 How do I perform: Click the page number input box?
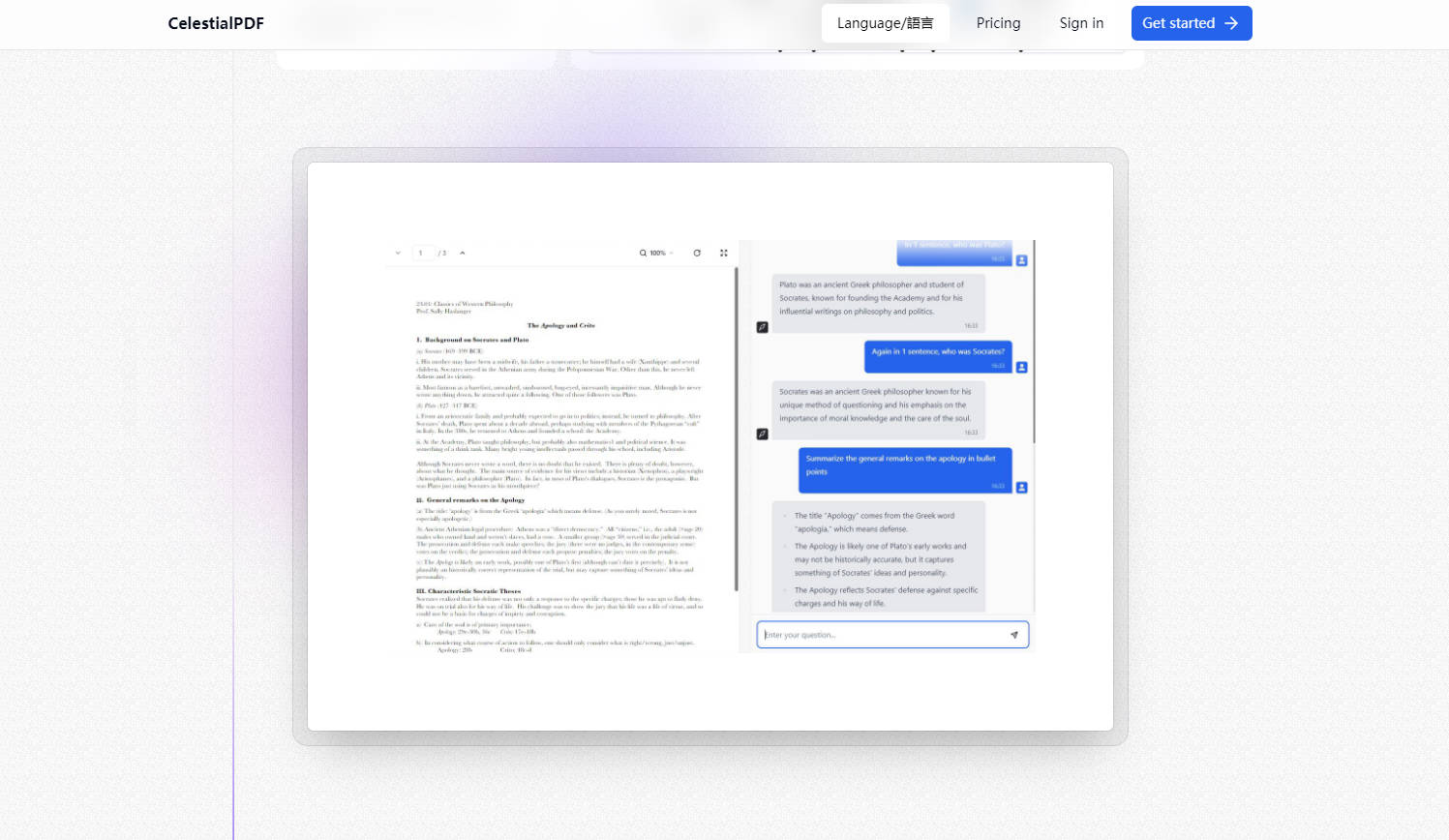tap(423, 253)
